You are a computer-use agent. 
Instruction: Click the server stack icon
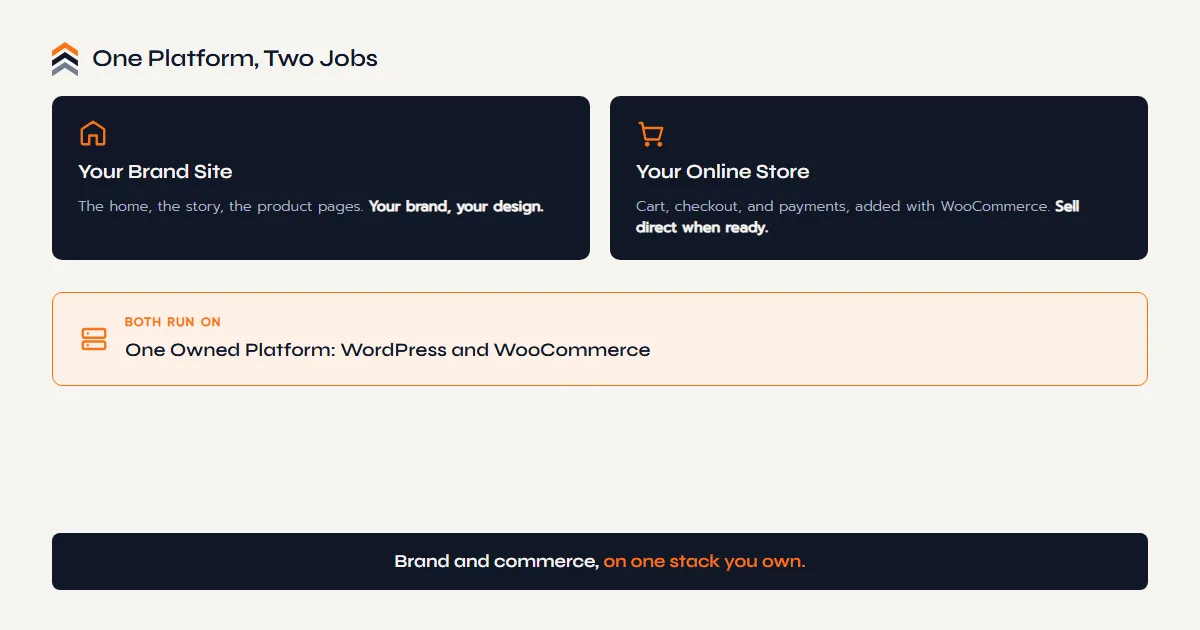(x=94, y=339)
